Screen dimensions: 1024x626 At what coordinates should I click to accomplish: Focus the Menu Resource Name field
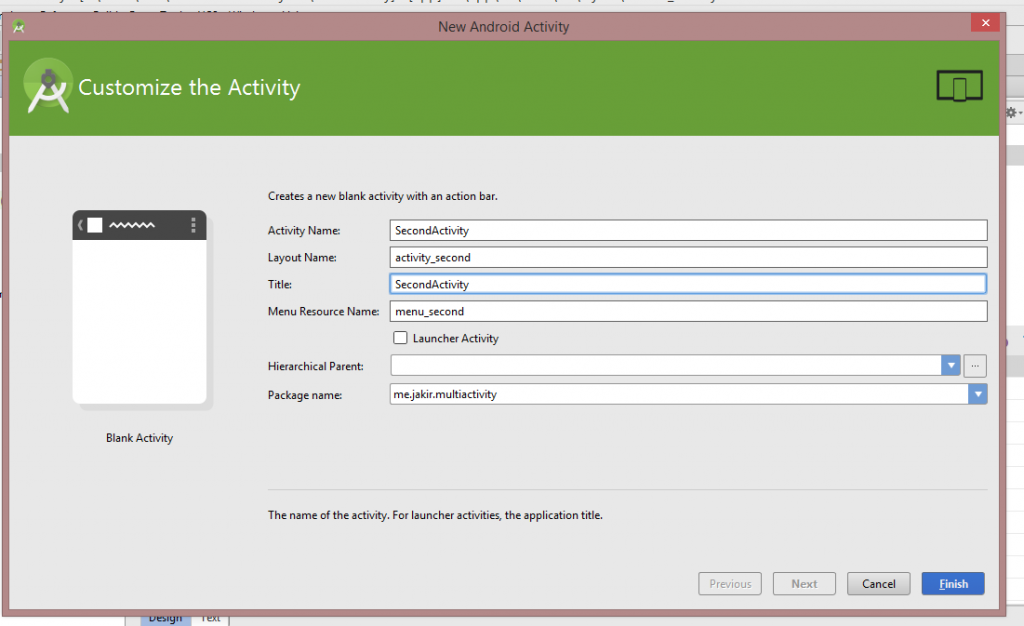(688, 311)
